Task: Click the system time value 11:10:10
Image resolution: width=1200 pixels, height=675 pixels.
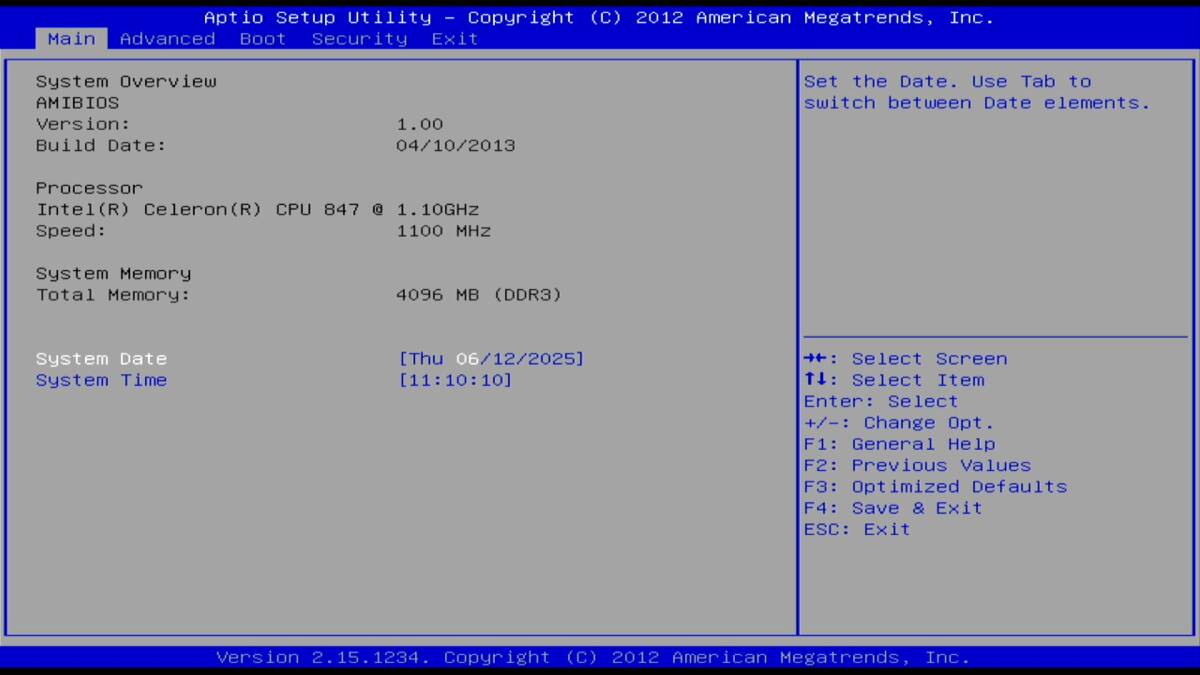Action: (455, 380)
